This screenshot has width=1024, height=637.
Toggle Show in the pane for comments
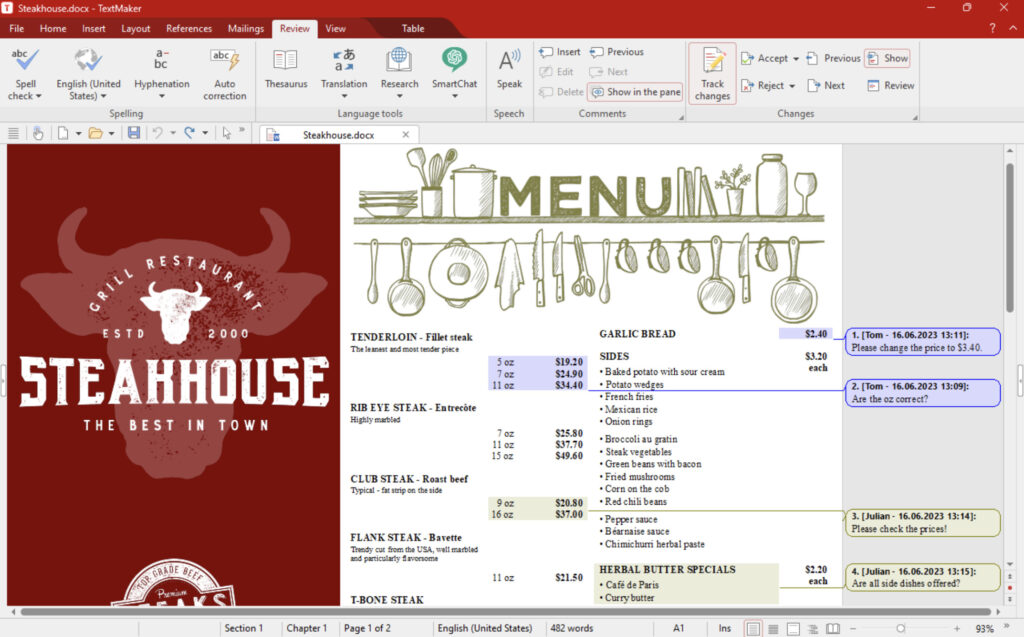click(635, 92)
